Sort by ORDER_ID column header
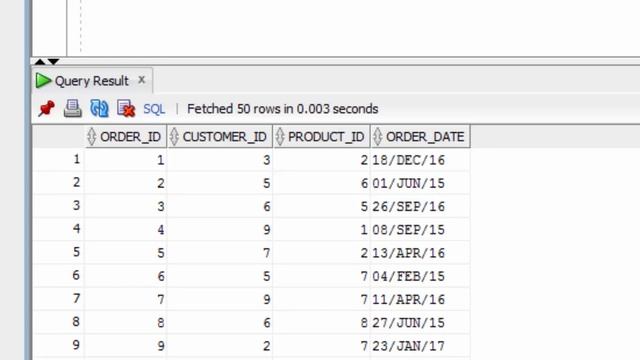Screen dimensions: 640x360 [126, 137]
